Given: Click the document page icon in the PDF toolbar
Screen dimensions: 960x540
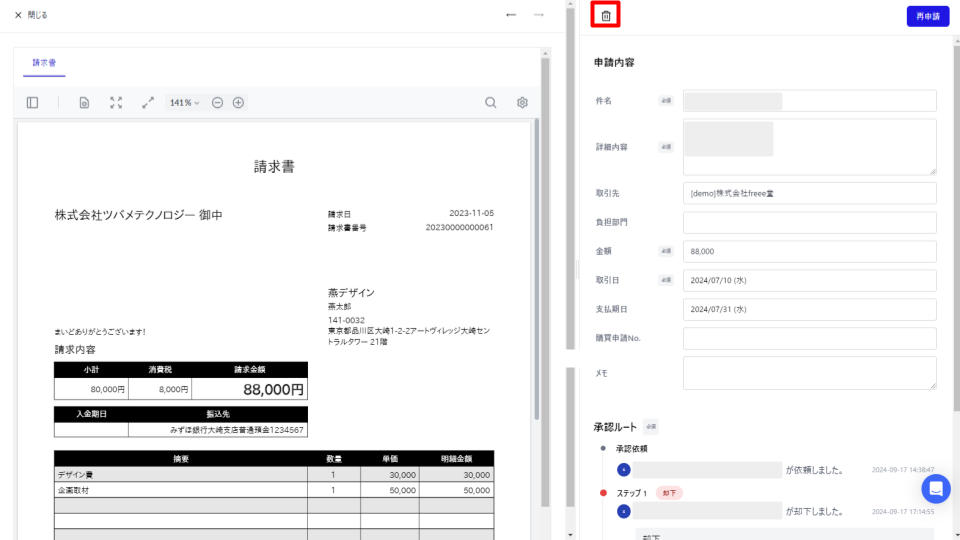Looking at the screenshot, I should [x=84, y=103].
